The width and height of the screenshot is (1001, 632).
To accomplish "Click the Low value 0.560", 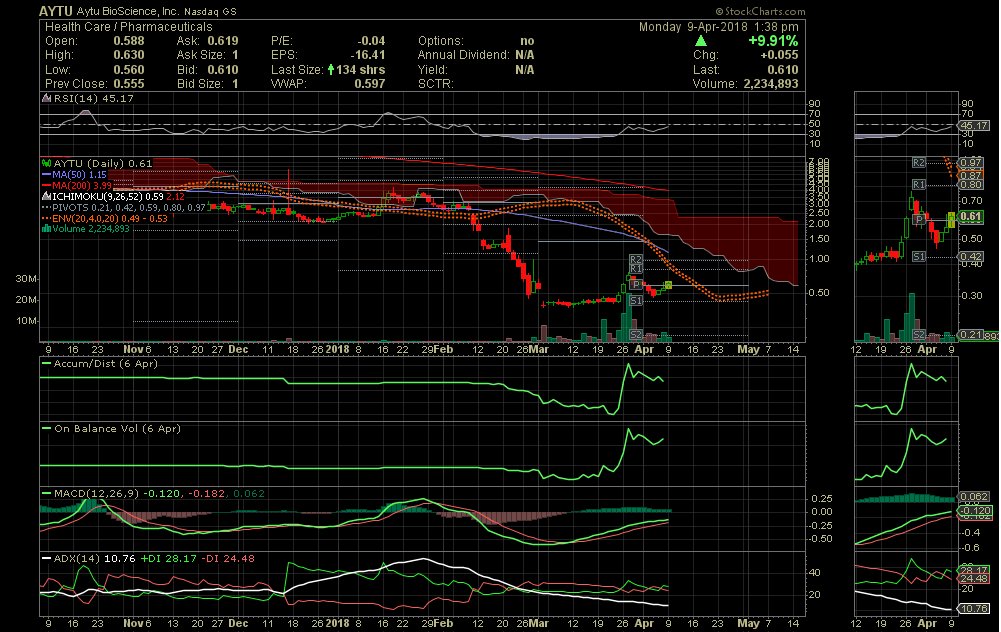I will pyautogui.click(x=129, y=70).
